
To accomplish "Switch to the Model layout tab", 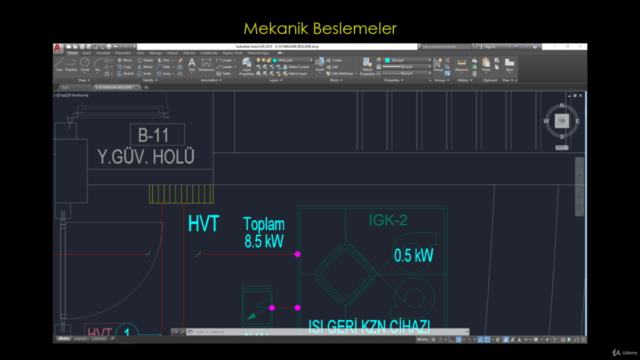I will coord(64,339).
